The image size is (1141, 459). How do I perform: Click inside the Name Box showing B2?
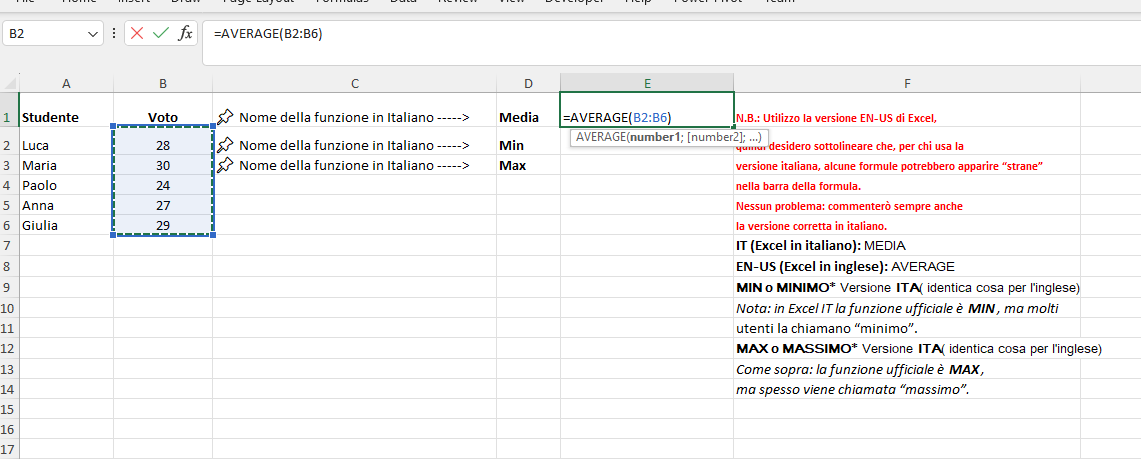point(45,33)
